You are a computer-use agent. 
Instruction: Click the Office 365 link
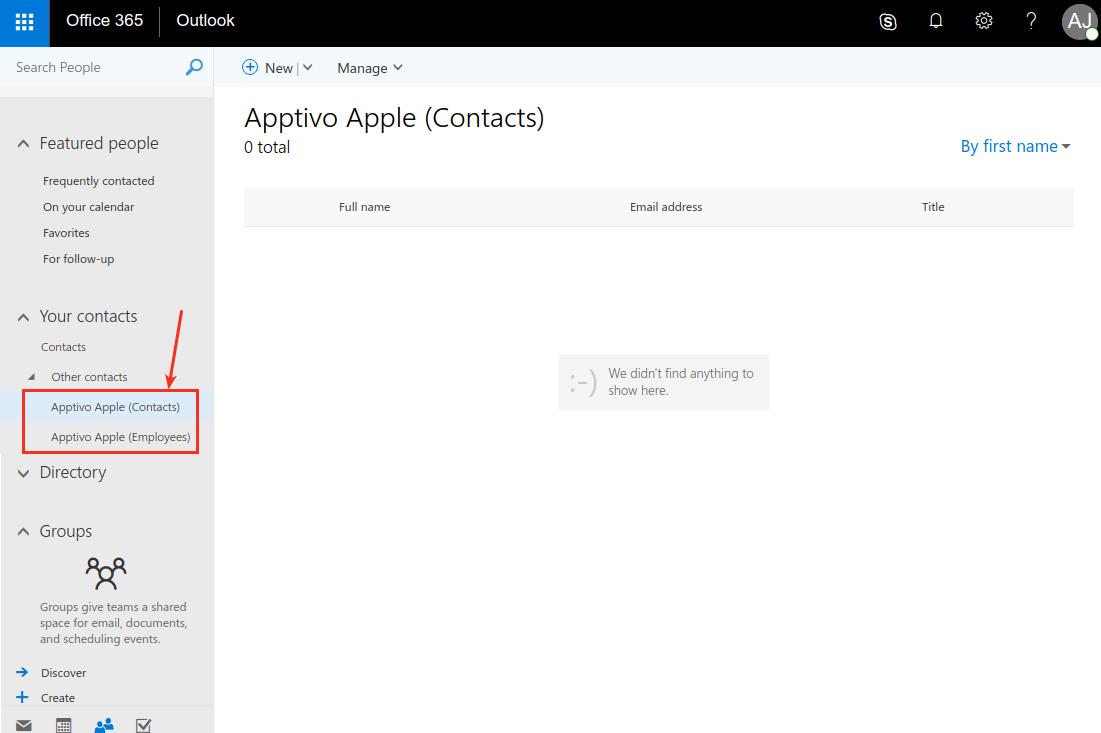coord(105,20)
